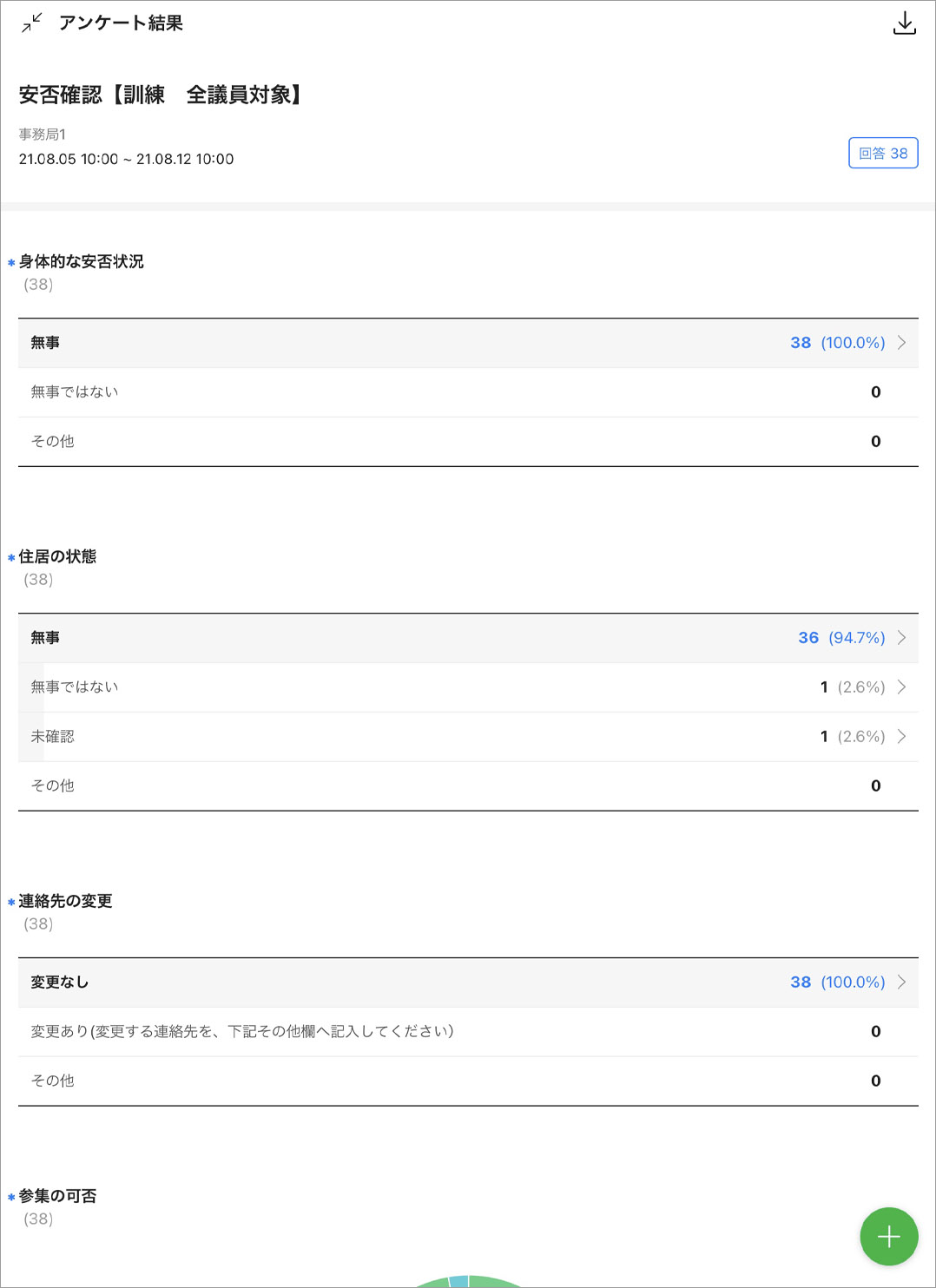This screenshot has height=1288, width=936.
Task: Click the 38 (100.0%) count for 身体的な安否状況
Action: [837, 343]
